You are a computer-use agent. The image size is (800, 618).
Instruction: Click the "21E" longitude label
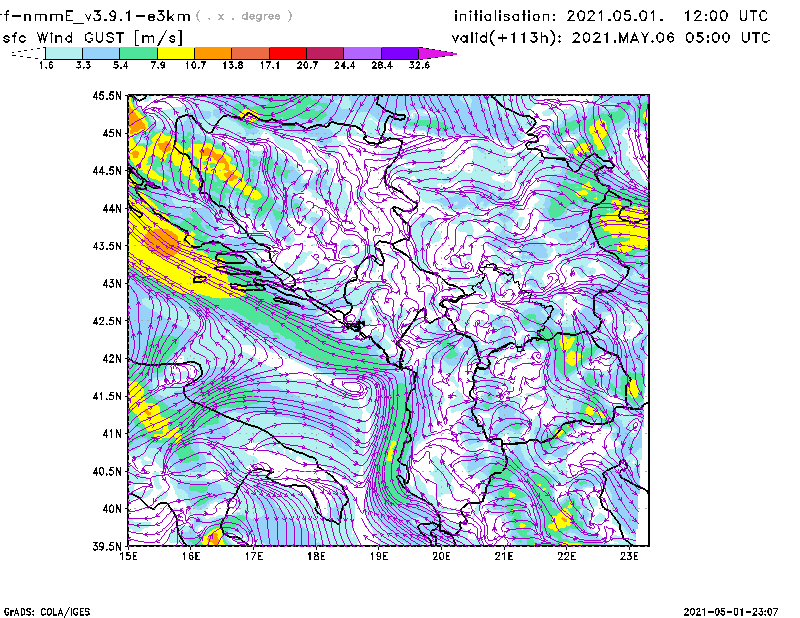(504, 556)
